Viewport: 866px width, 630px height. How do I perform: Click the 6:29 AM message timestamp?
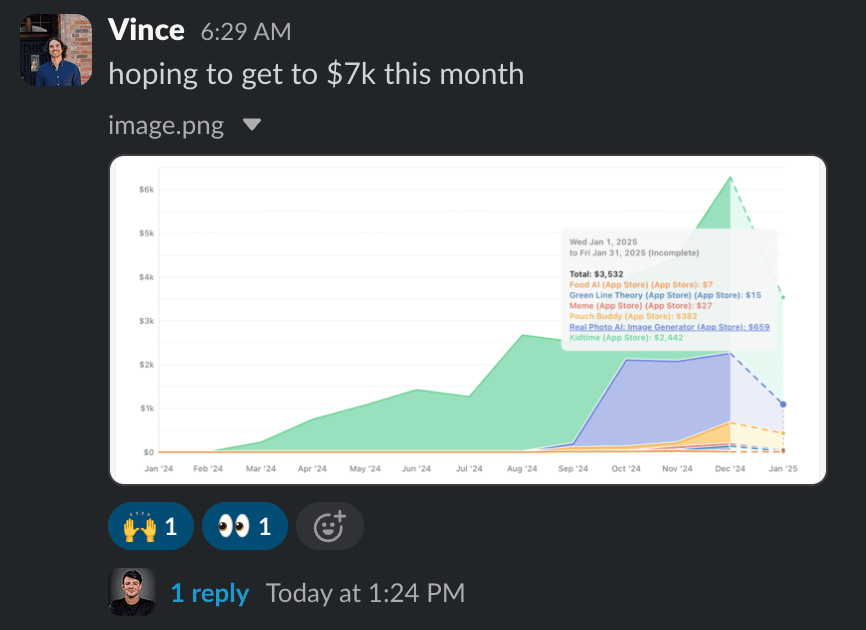[246, 31]
